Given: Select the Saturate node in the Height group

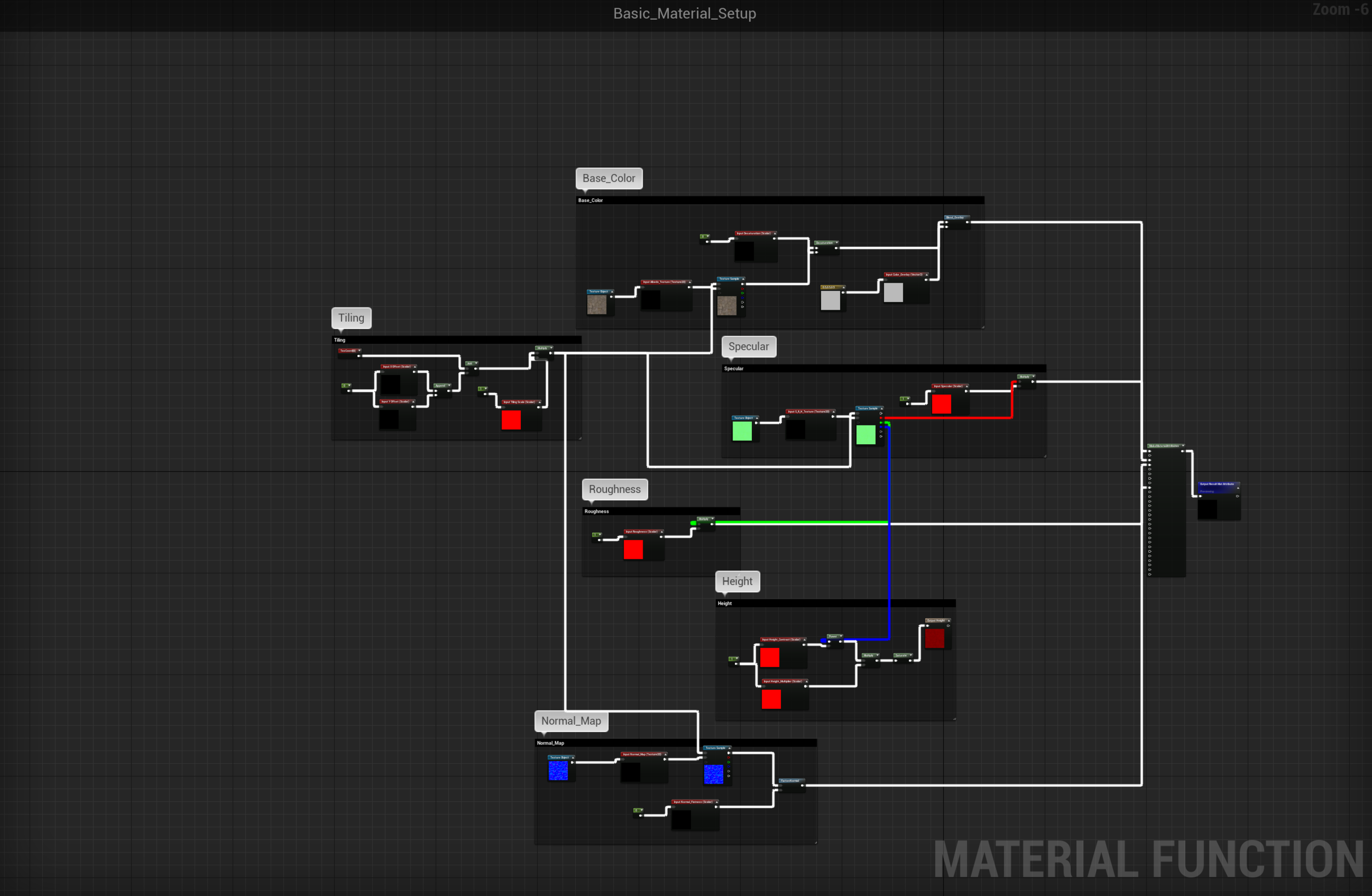Looking at the screenshot, I should click(901, 656).
